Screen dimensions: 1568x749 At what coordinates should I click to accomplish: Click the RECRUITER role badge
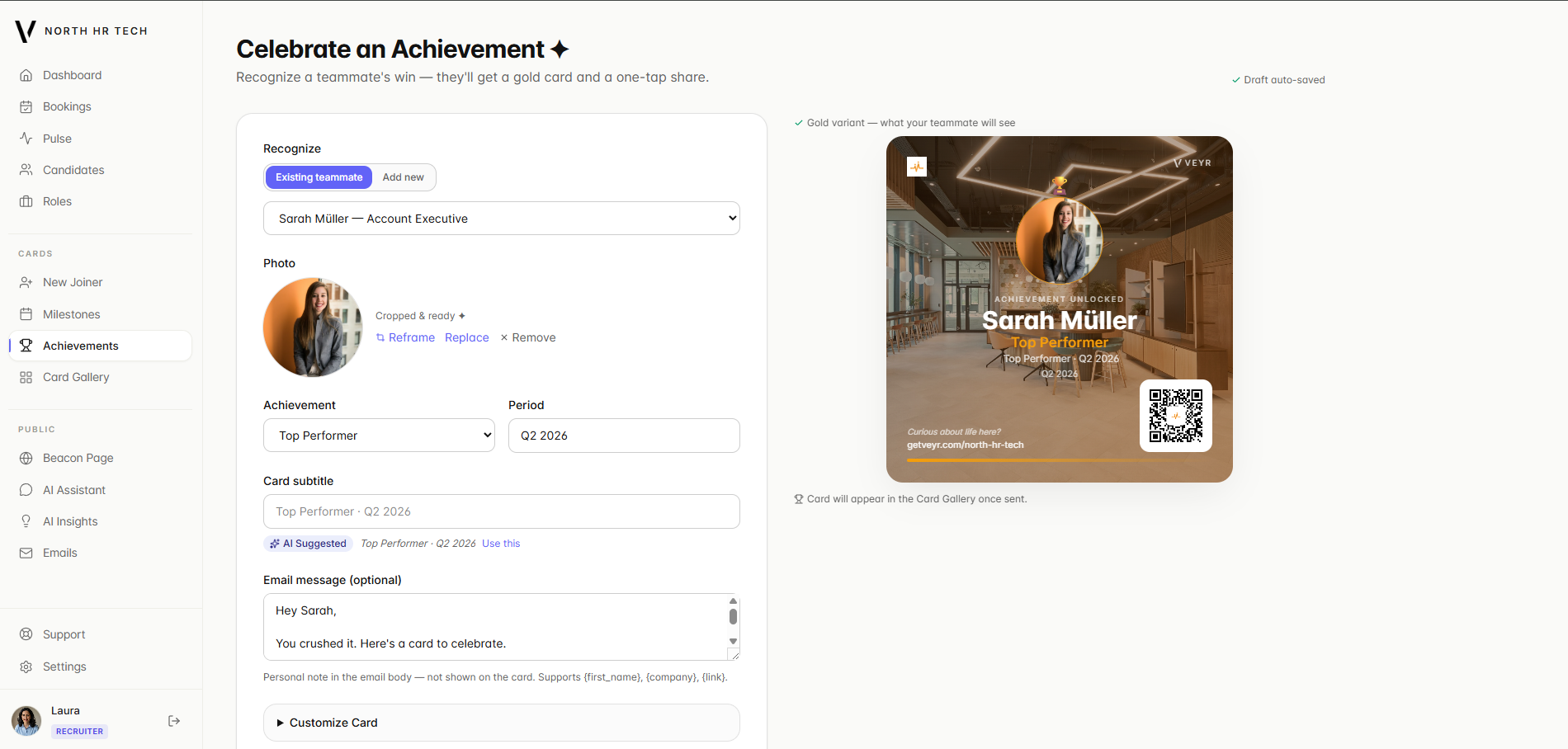pos(79,732)
